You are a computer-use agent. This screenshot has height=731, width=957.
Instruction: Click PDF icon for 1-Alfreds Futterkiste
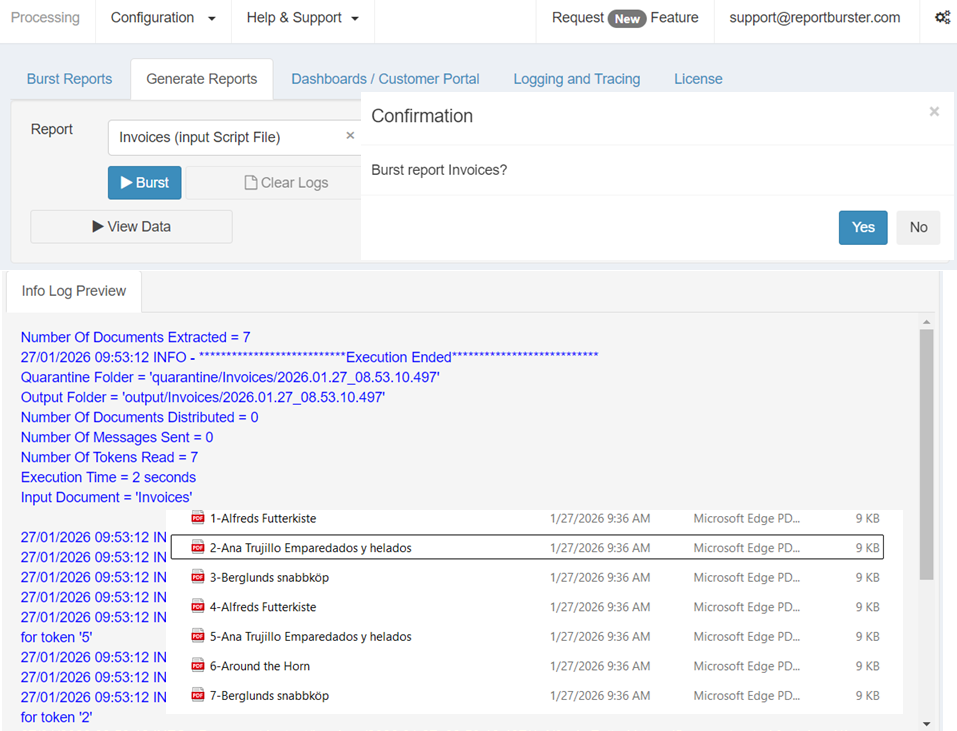198,518
